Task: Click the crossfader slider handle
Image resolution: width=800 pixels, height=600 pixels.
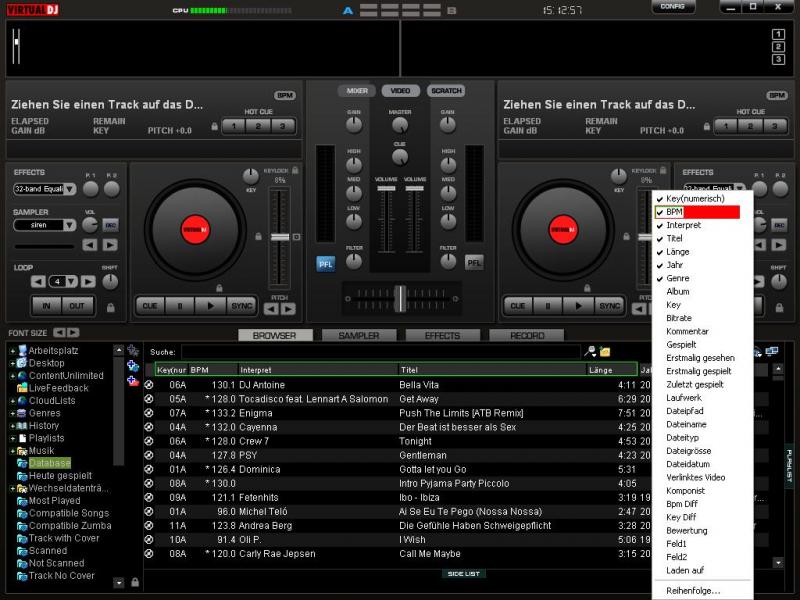Action: (x=400, y=297)
